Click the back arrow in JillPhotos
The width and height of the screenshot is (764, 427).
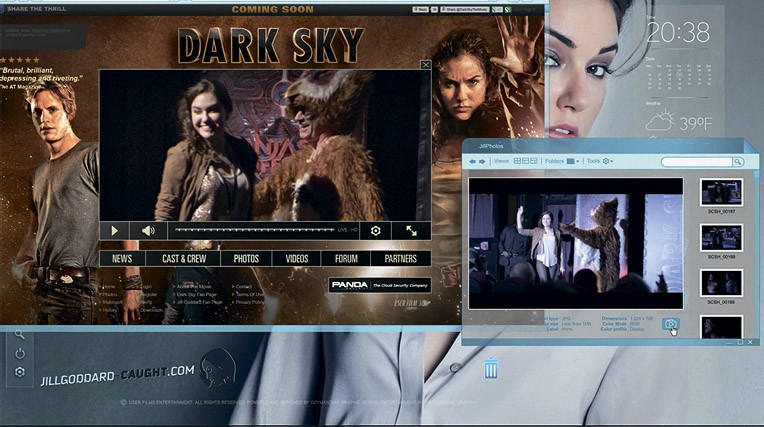(x=473, y=161)
